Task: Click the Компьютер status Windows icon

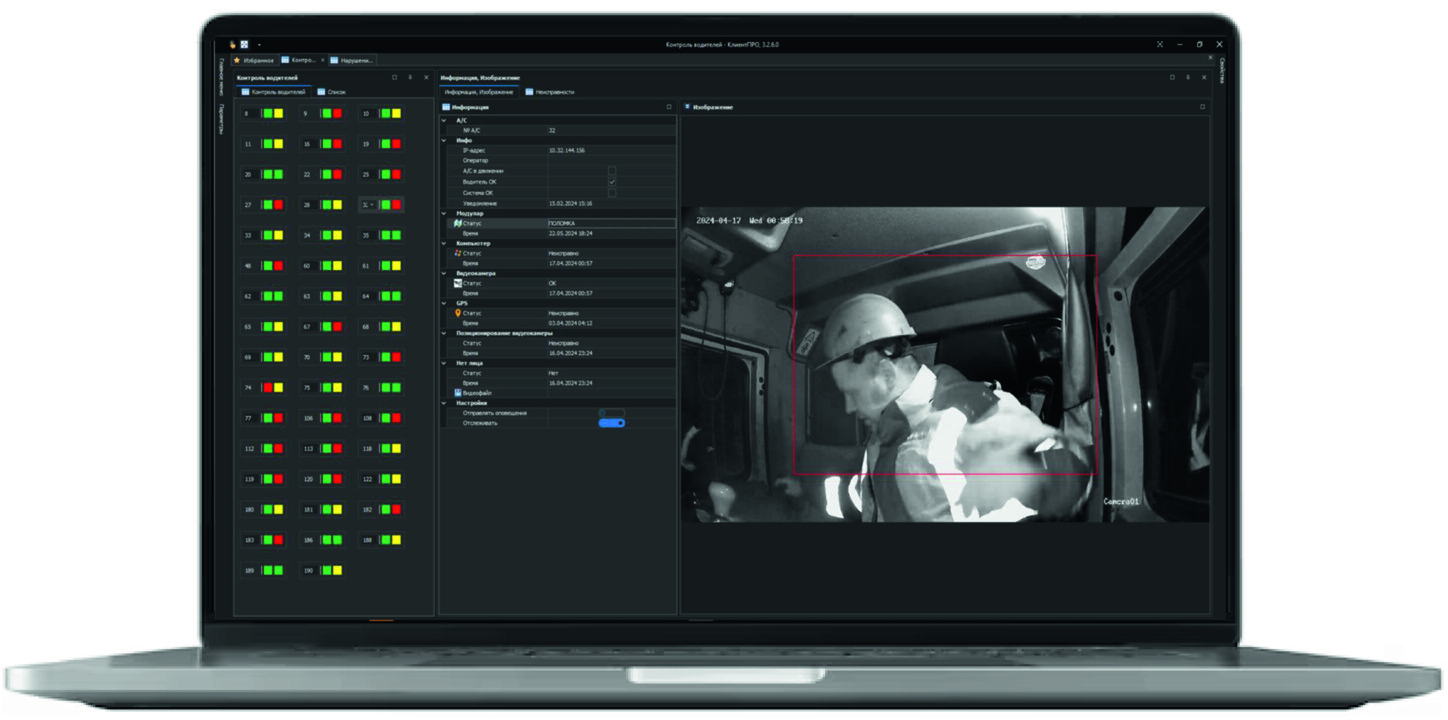Action: click(x=458, y=253)
